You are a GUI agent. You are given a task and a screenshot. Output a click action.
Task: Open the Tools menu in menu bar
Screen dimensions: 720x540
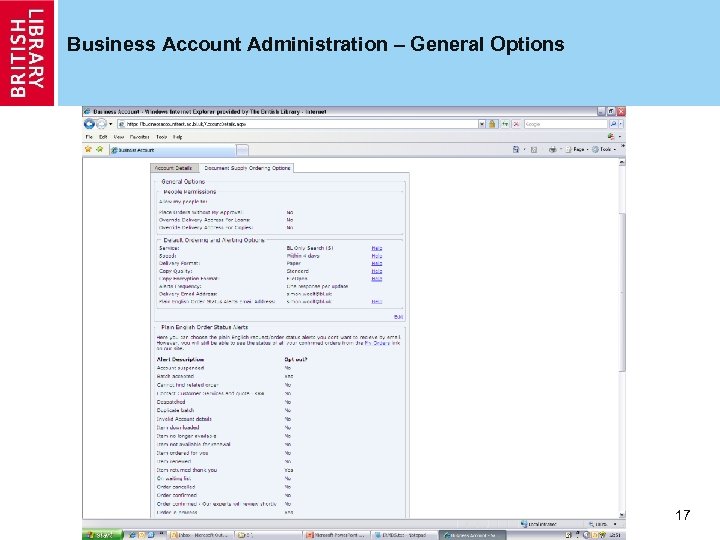(x=162, y=137)
